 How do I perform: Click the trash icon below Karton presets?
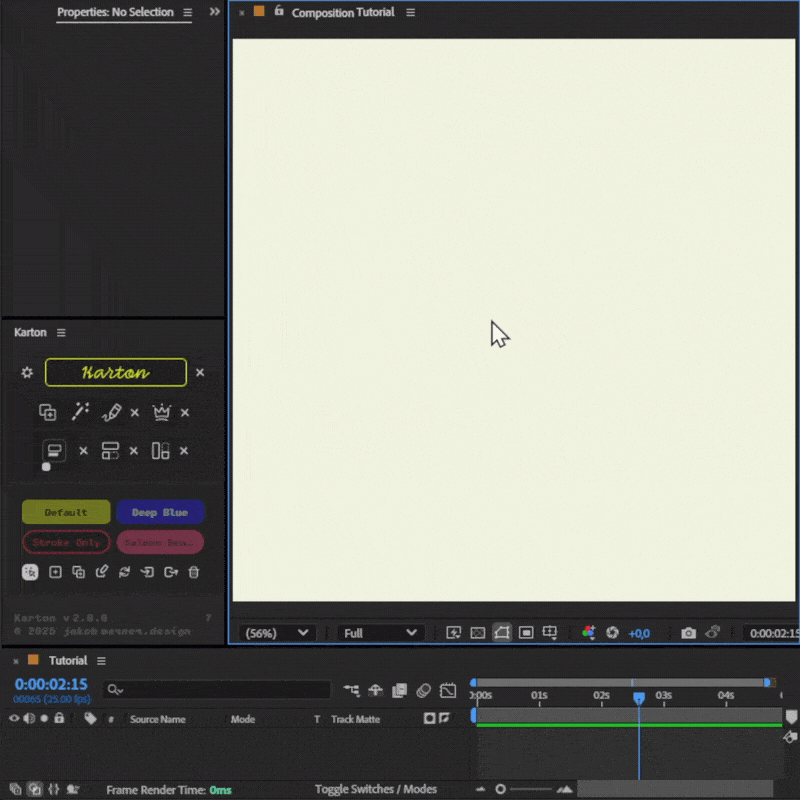pos(194,572)
